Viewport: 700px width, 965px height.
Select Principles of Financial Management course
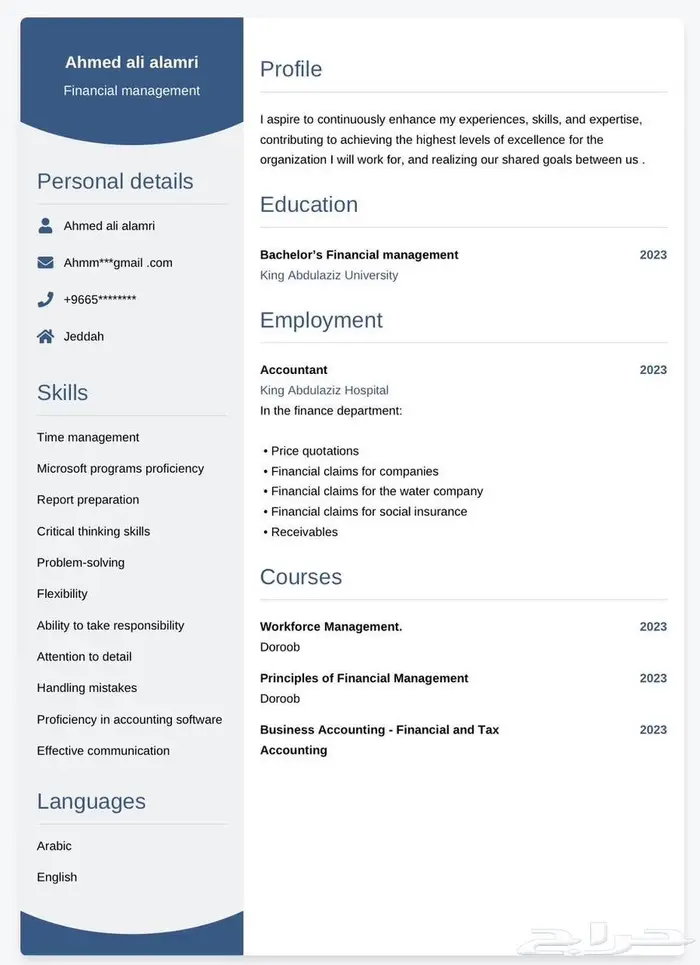click(364, 678)
